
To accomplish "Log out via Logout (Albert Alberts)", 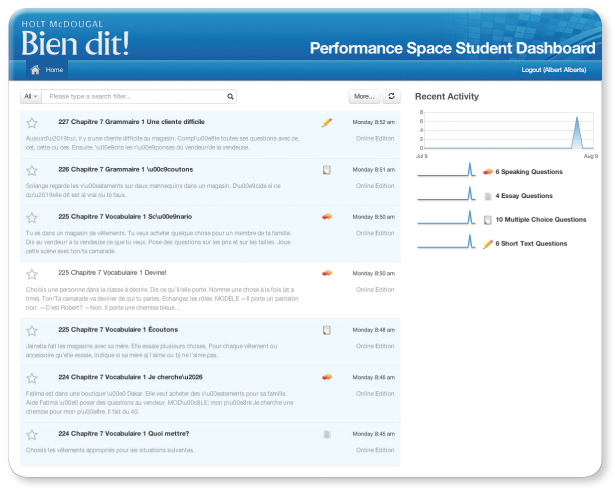I will [x=554, y=70].
